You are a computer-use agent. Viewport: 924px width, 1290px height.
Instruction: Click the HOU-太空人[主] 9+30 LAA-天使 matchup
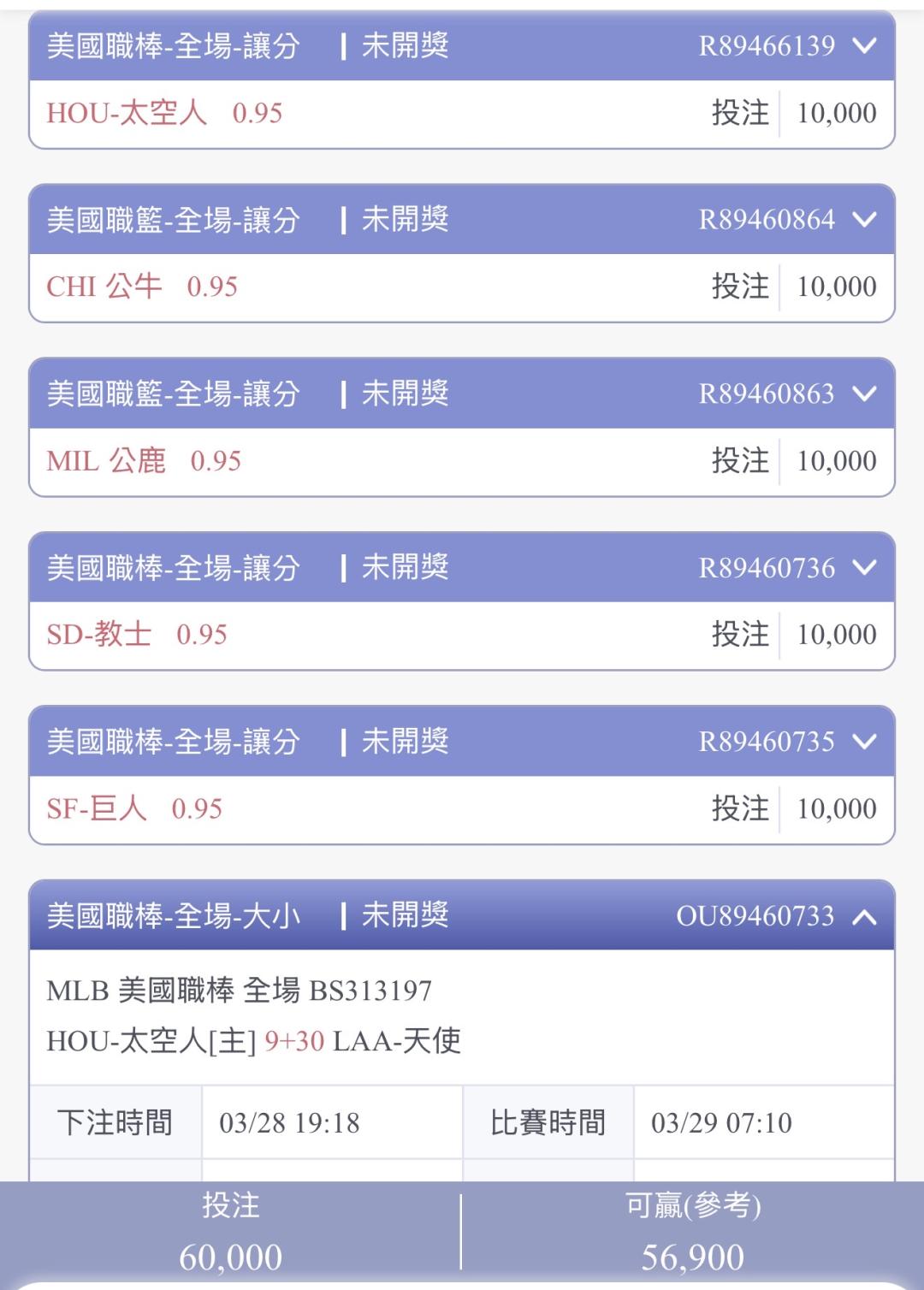(x=254, y=1041)
